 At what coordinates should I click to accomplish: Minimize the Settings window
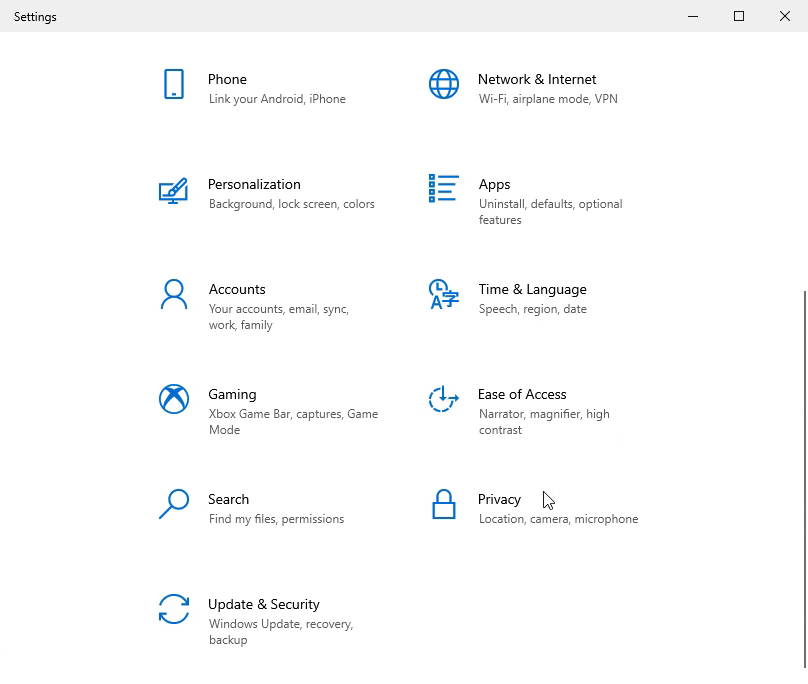point(693,16)
